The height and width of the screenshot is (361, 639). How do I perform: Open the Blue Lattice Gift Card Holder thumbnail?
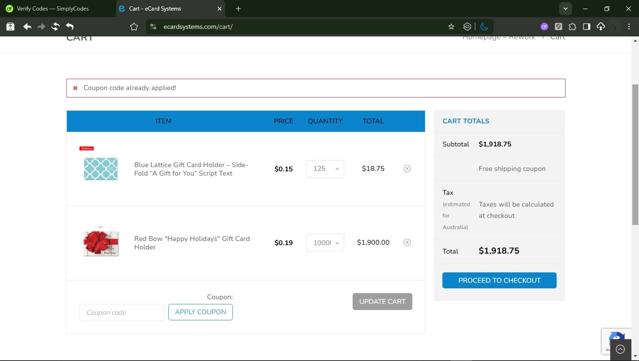(101, 169)
